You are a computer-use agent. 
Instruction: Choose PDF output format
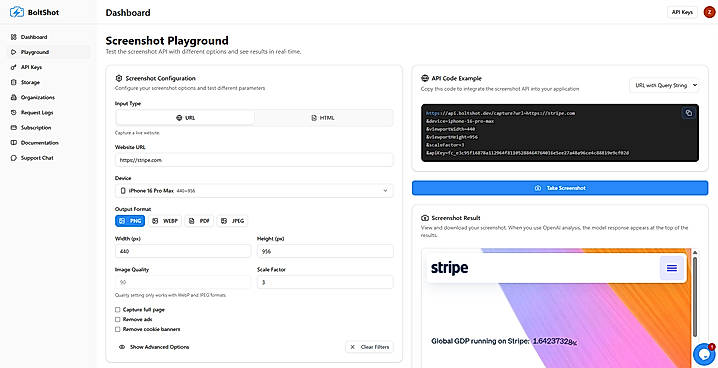(x=199, y=221)
